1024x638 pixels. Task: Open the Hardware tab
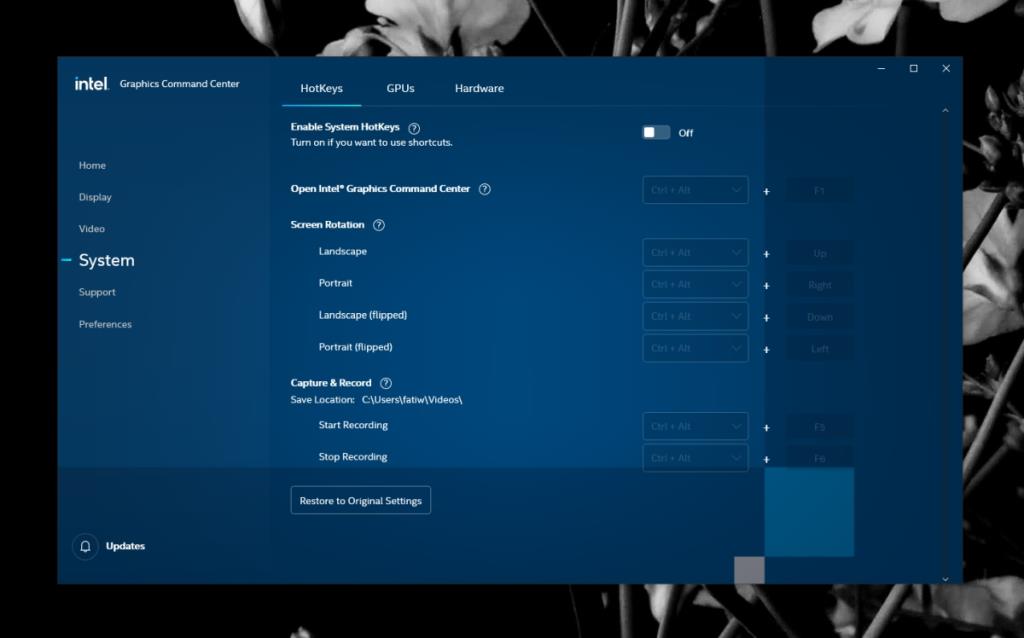[479, 88]
